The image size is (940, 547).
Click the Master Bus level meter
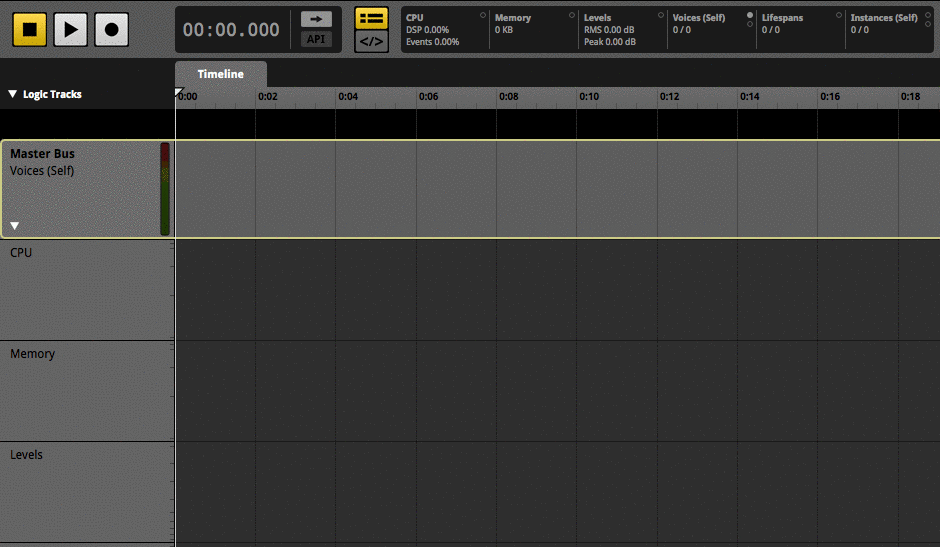165,189
